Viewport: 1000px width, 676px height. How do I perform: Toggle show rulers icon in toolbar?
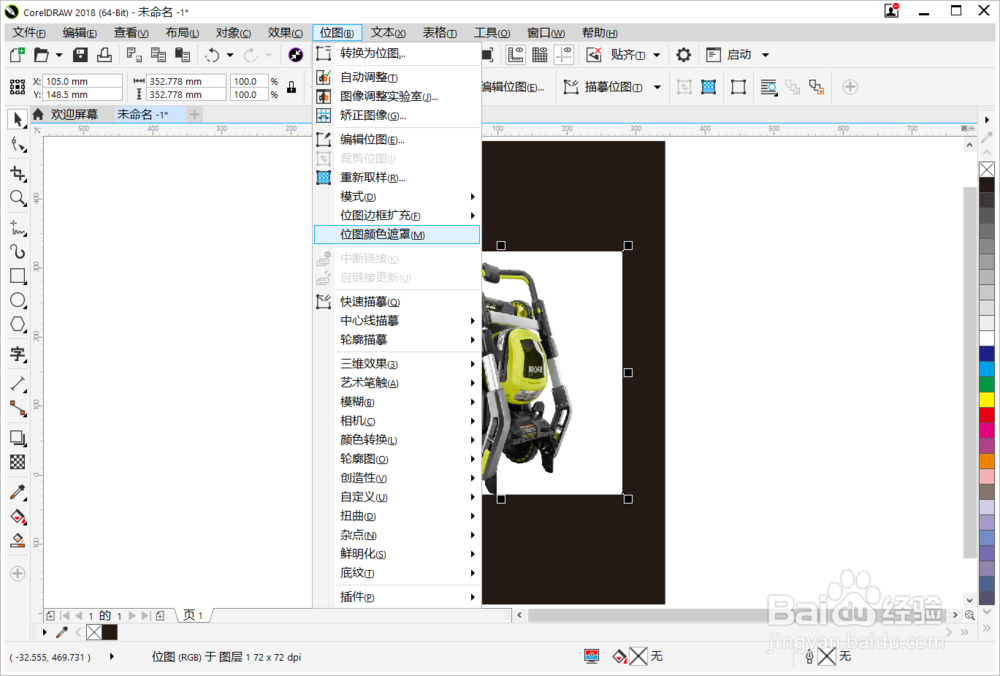coord(515,55)
